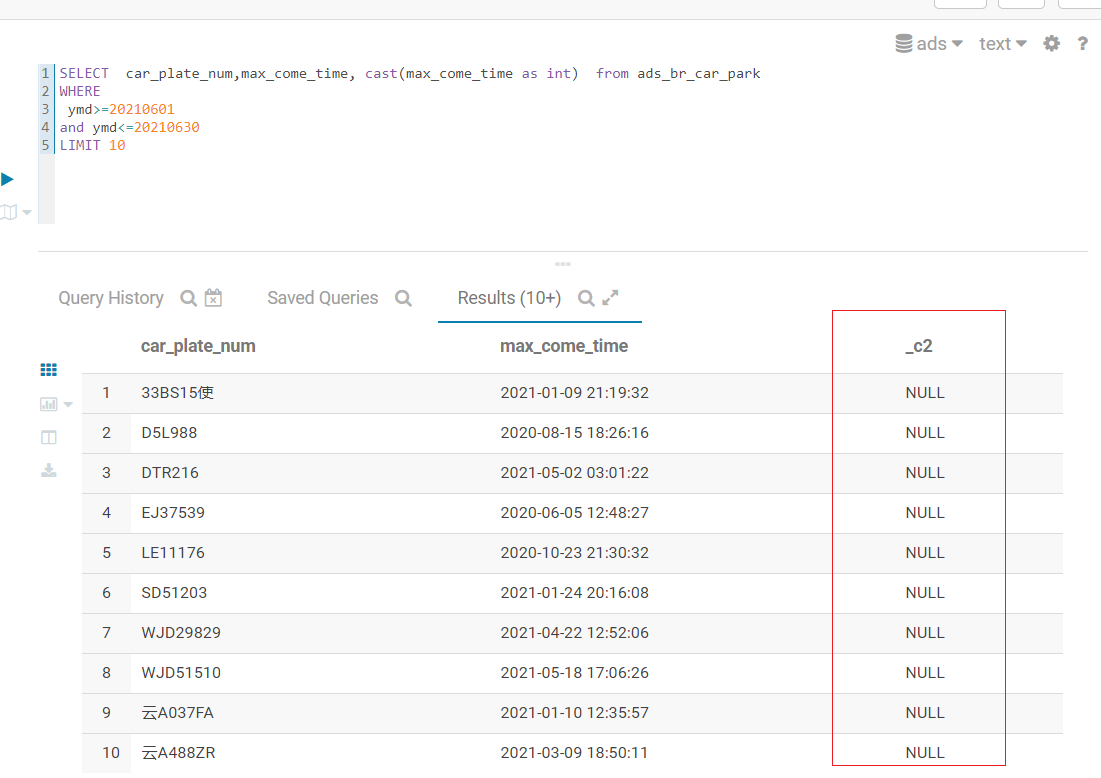Search Saved Queries magnifier icon
Screen dimensions: 1101x778
pos(403,298)
